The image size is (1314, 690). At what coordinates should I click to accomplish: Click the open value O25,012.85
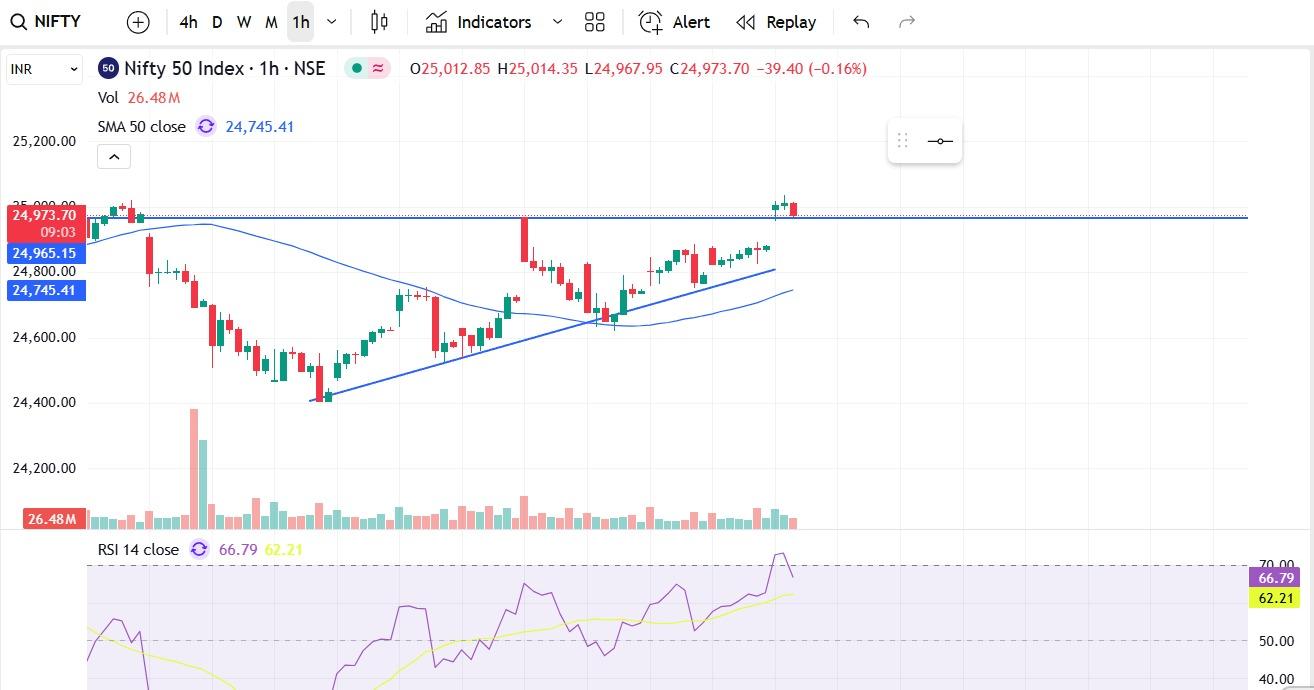coord(450,68)
